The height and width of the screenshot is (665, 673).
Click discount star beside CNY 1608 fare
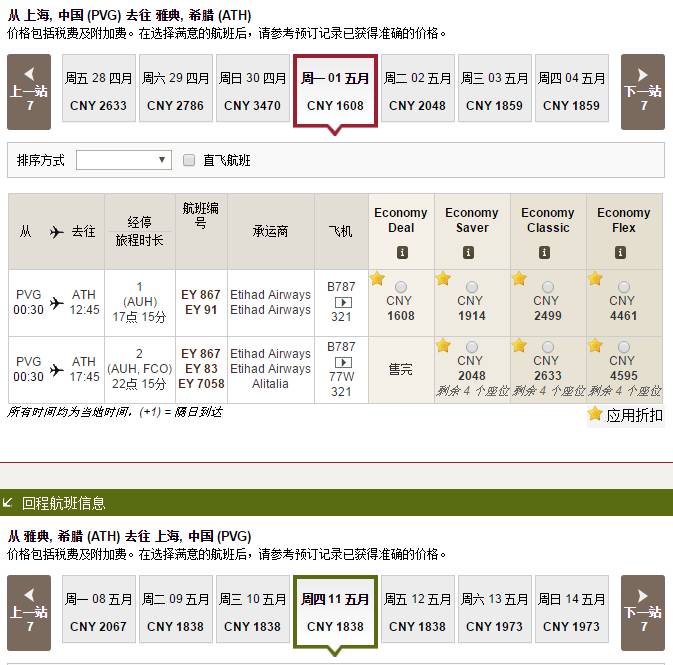pyautogui.click(x=377, y=279)
